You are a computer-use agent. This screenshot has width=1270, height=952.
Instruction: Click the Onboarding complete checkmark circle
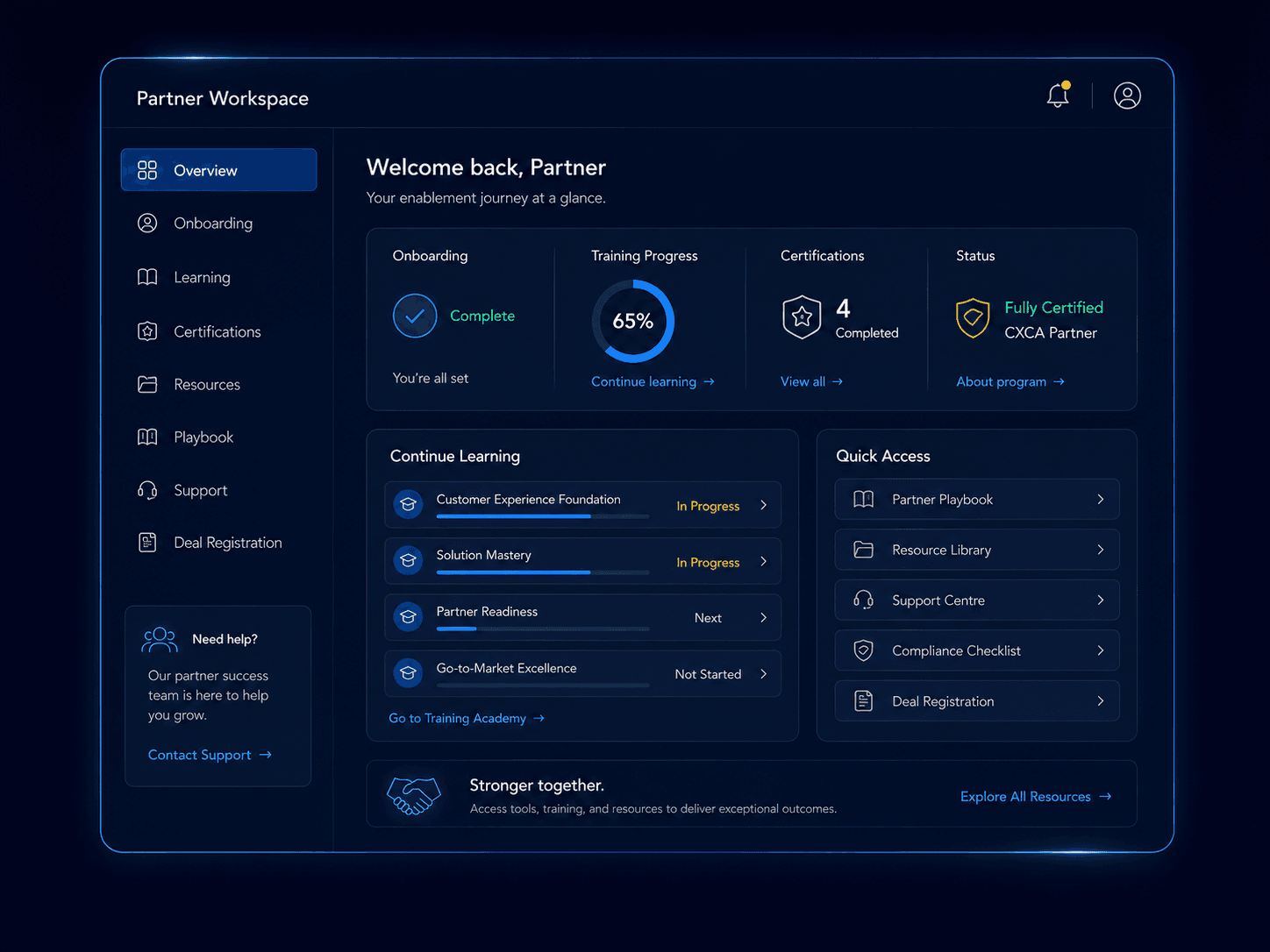(415, 316)
